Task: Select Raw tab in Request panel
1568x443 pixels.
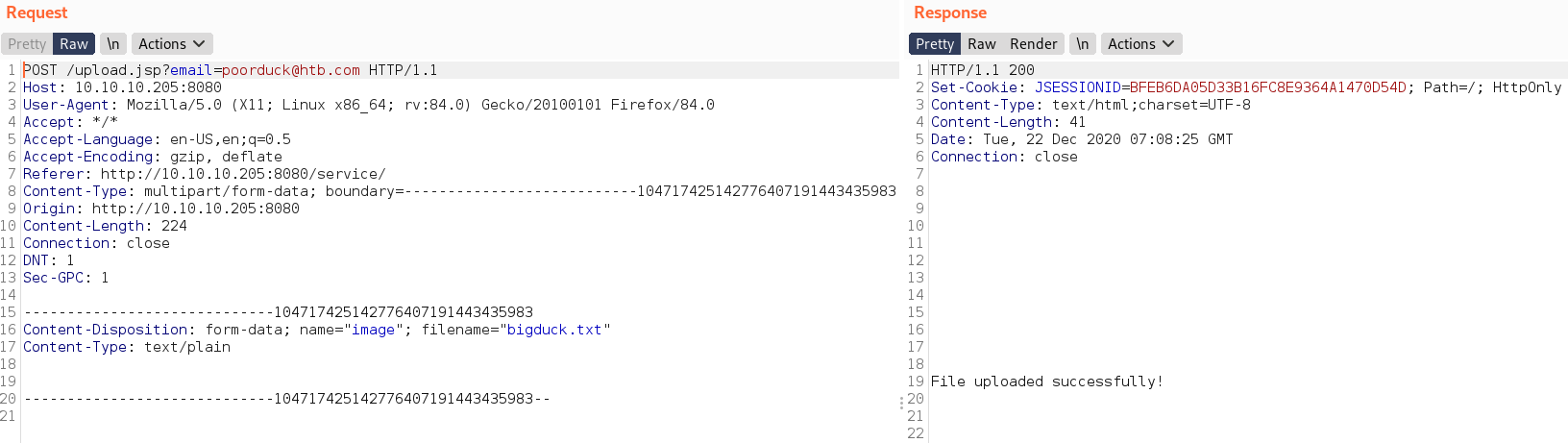Action: [73, 44]
